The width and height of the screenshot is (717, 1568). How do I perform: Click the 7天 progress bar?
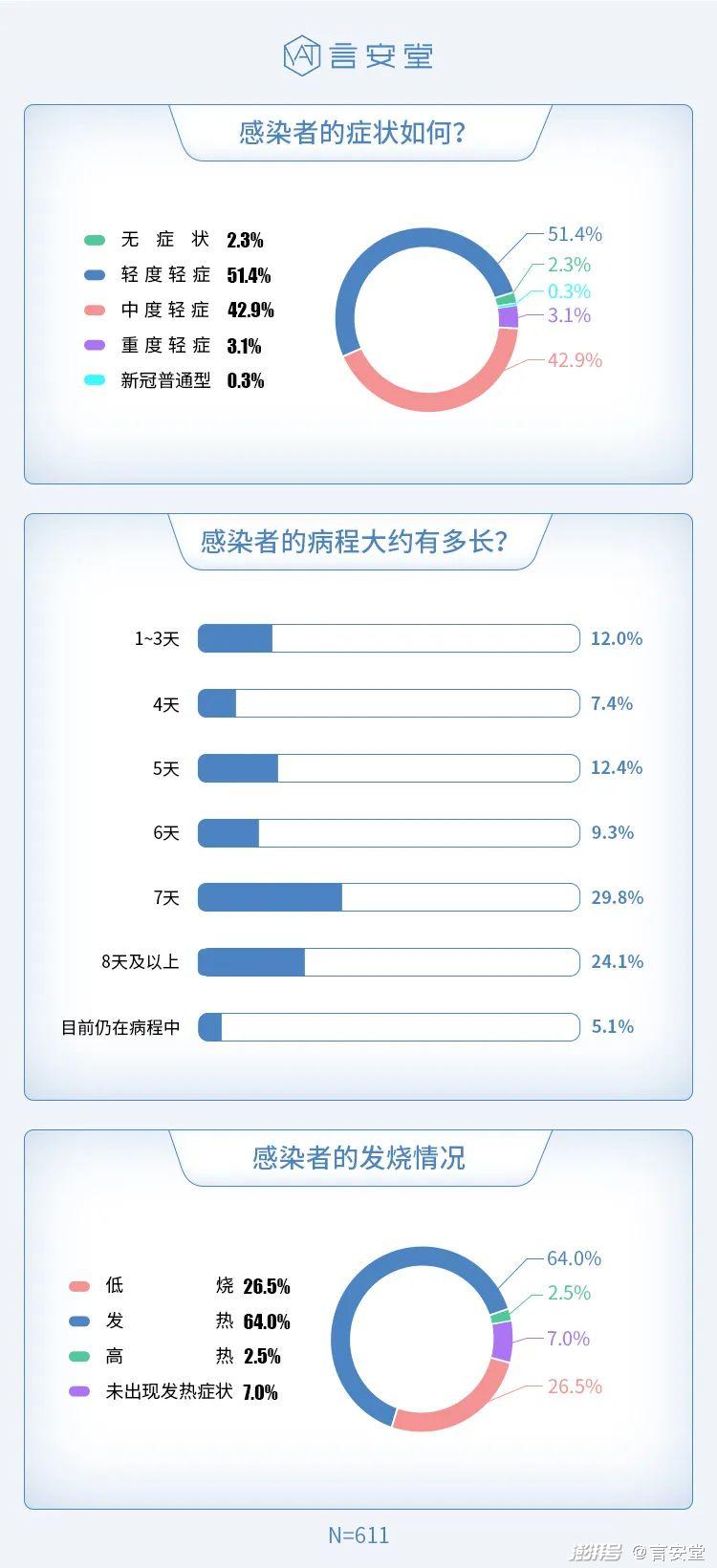click(388, 897)
